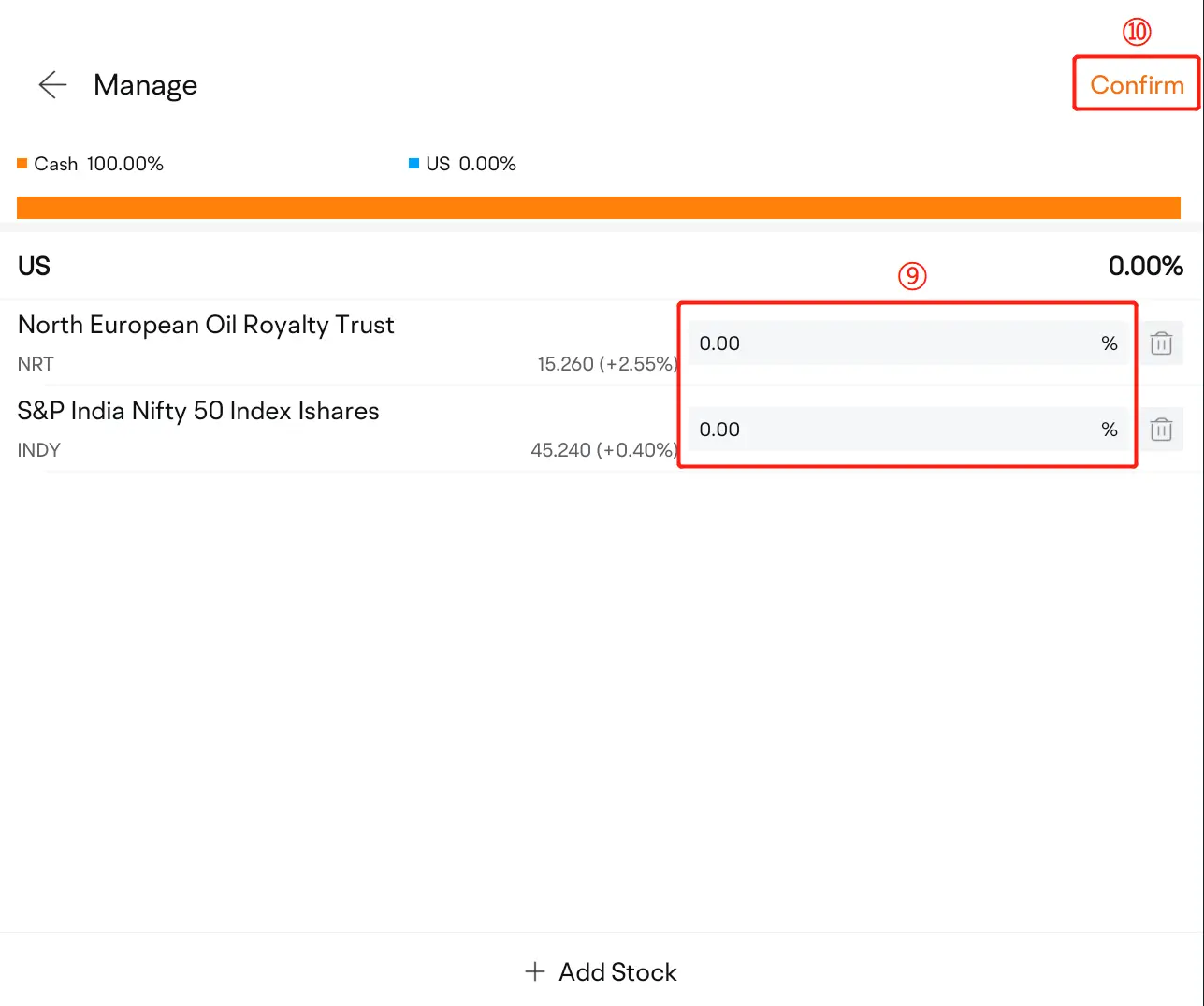Click the orange cash allocation bar

coord(599,208)
